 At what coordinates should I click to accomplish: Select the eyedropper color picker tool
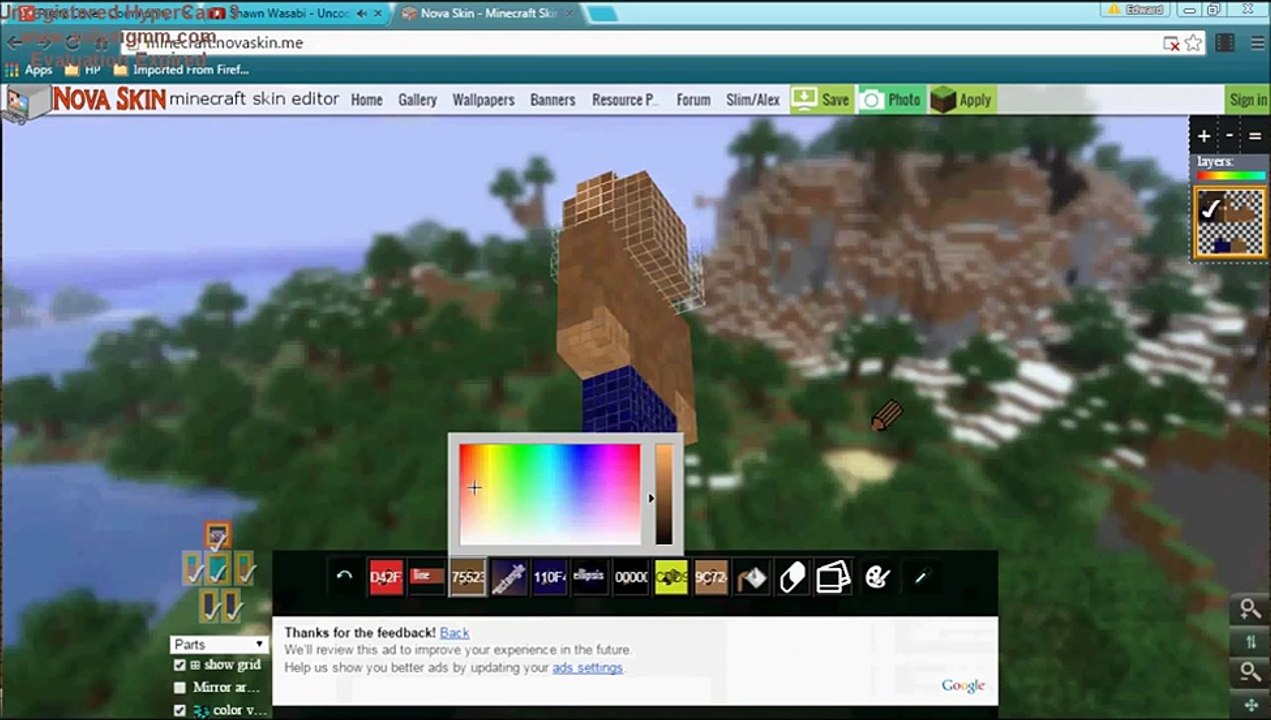pyautogui.click(x=921, y=577)
